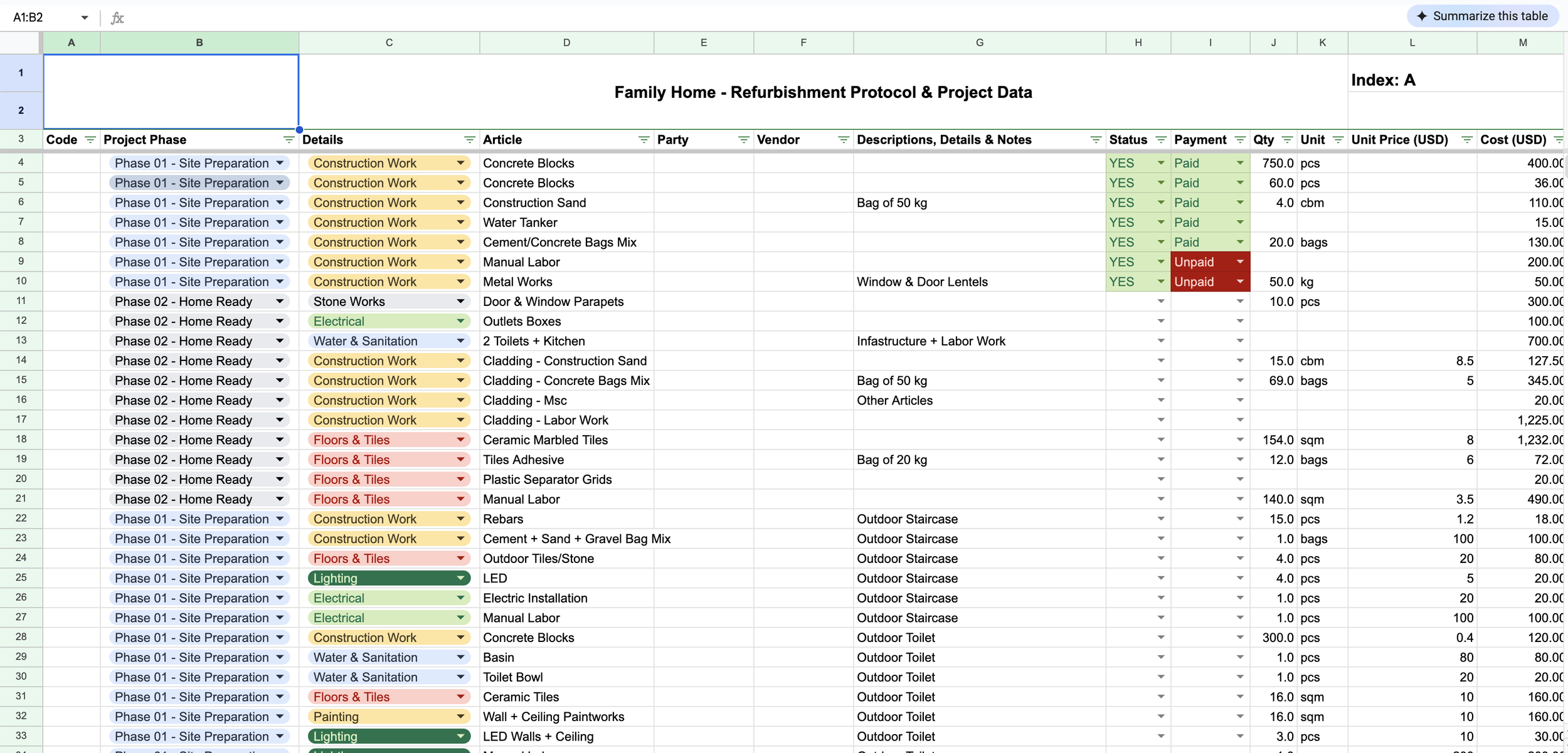The height and width of the screenshot is (753, 1568).
Task: Open Stone Works details dropdown in row 11
Action: coord(460,302)
